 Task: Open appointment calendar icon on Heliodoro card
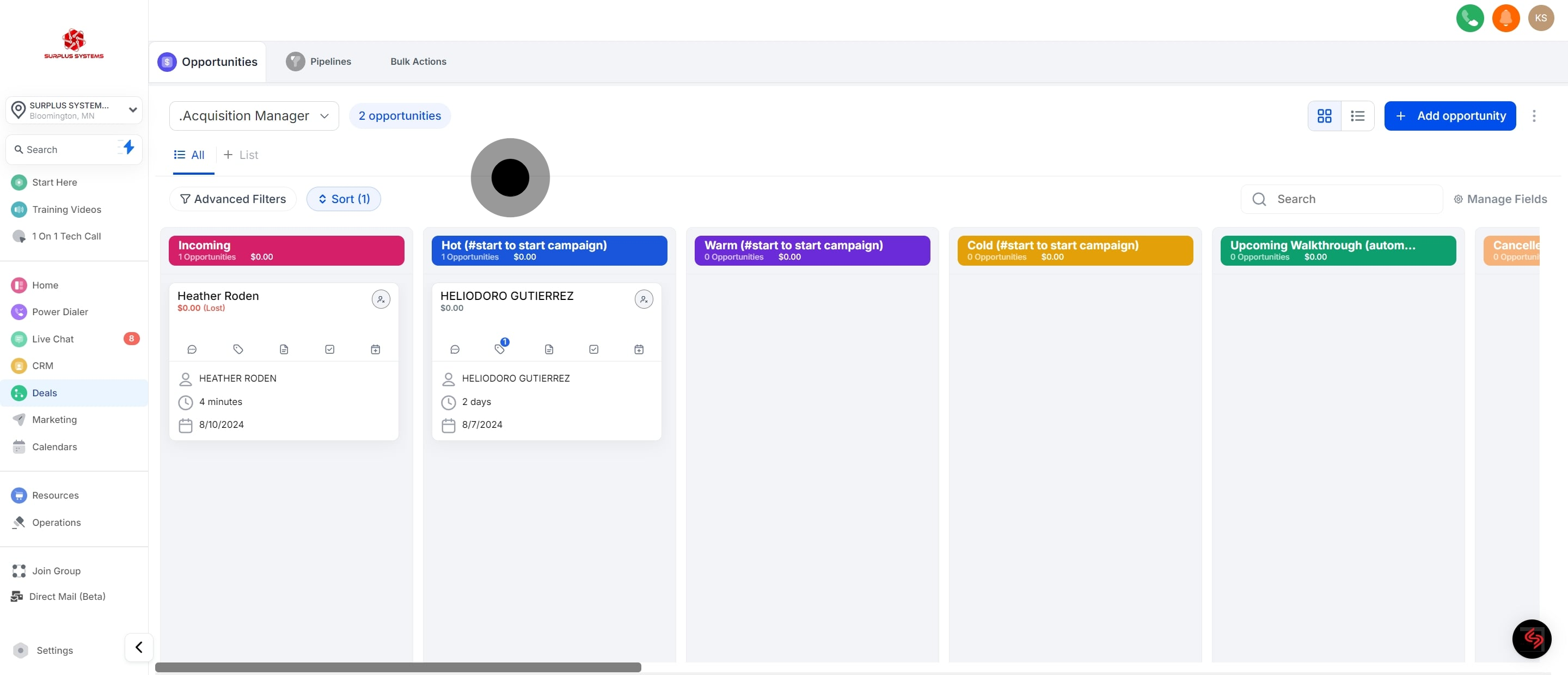point(639,349)
